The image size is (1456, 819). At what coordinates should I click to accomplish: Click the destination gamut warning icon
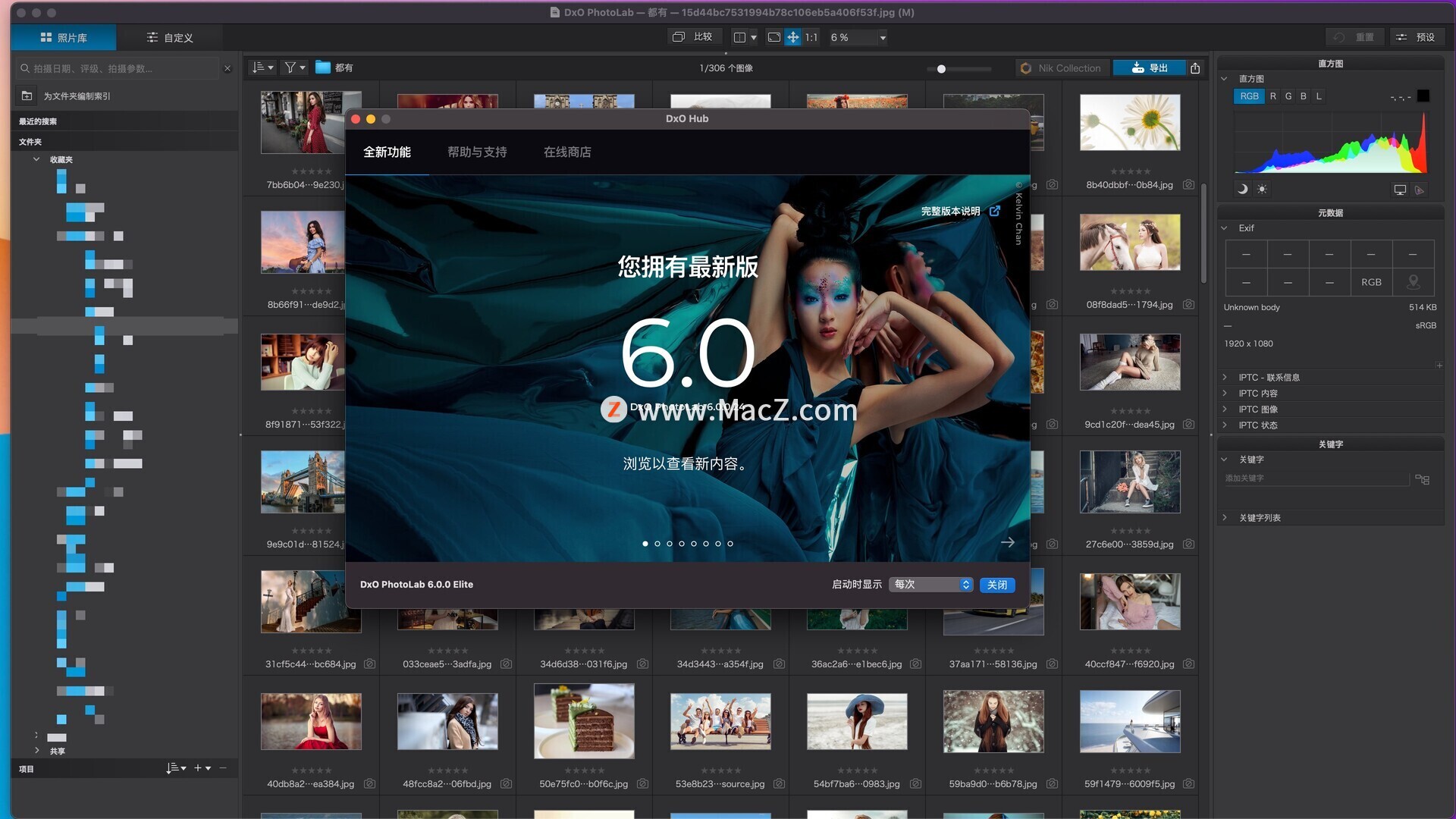1420,190
